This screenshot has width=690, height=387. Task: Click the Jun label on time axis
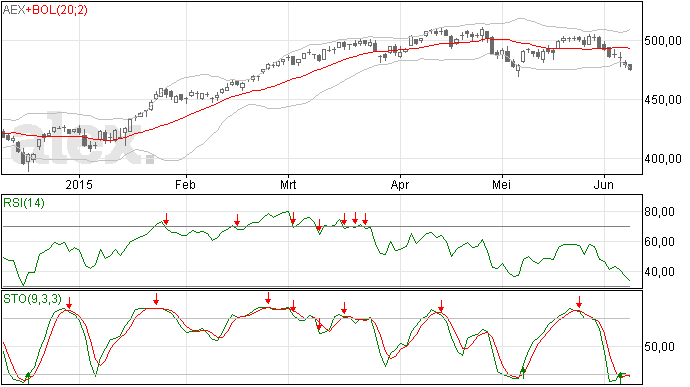click(604, 184)
